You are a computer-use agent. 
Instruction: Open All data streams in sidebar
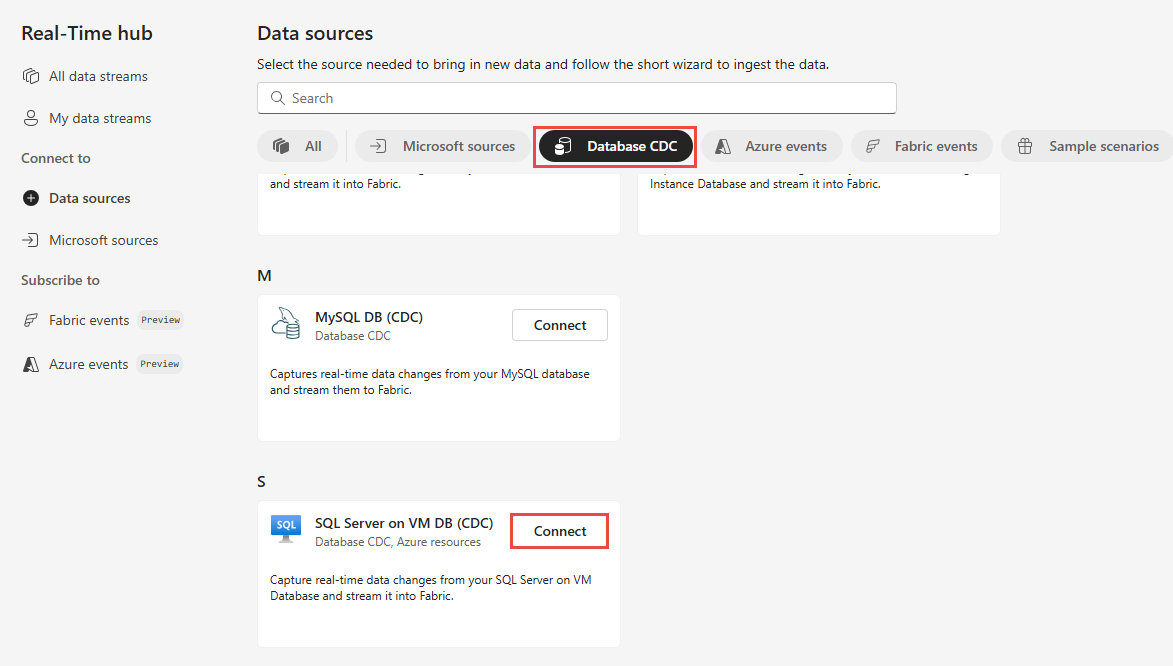pyautogui.click(x=98, y=76)
